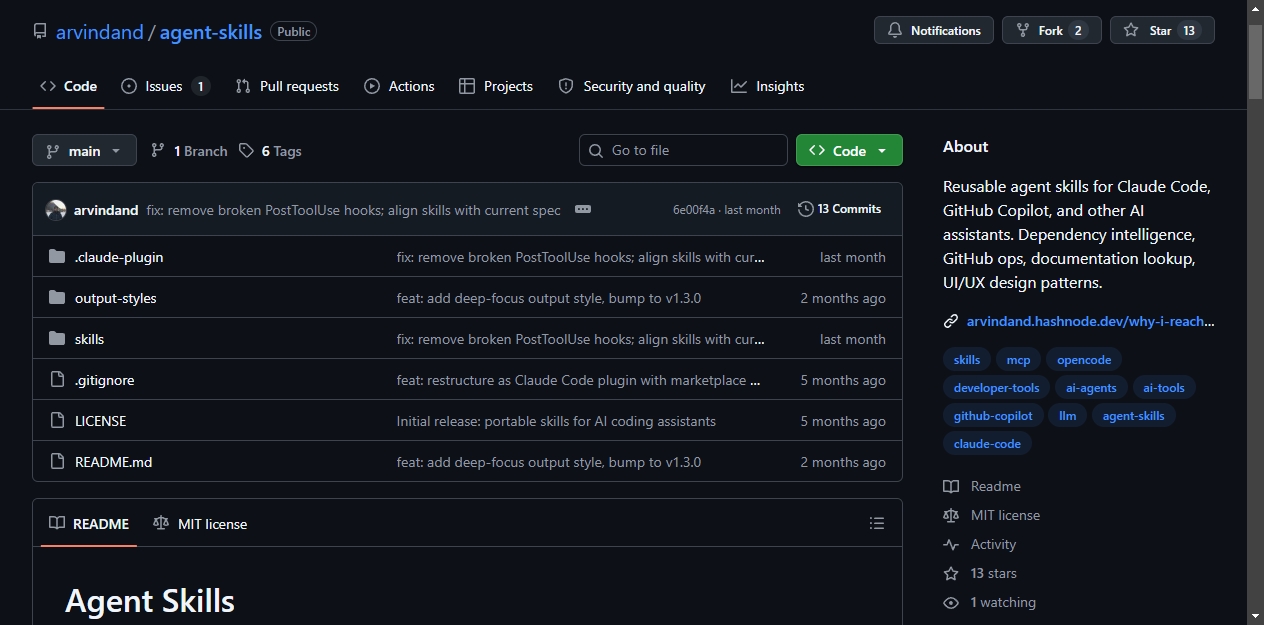
Task: Click the repository book icon
Action: pos(40,32)
